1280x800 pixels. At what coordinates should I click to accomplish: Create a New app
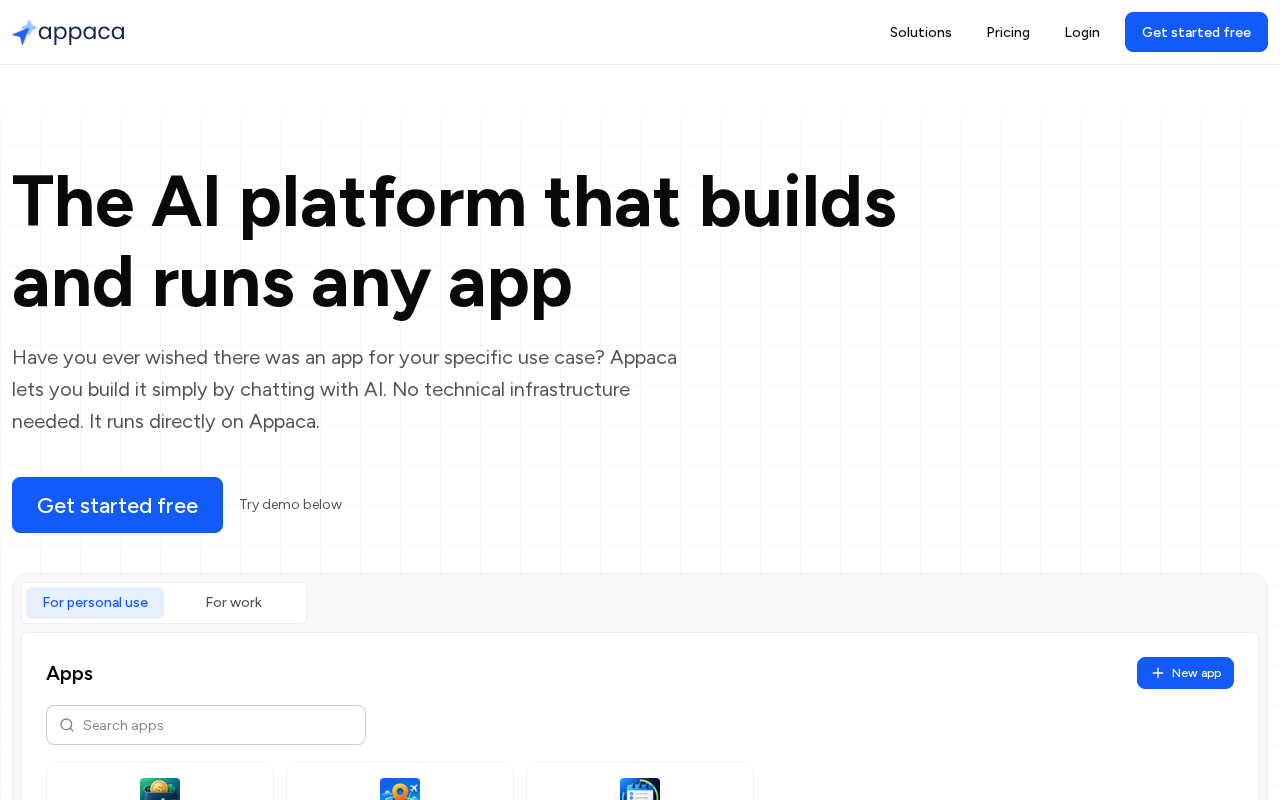tap(1185, 673)
